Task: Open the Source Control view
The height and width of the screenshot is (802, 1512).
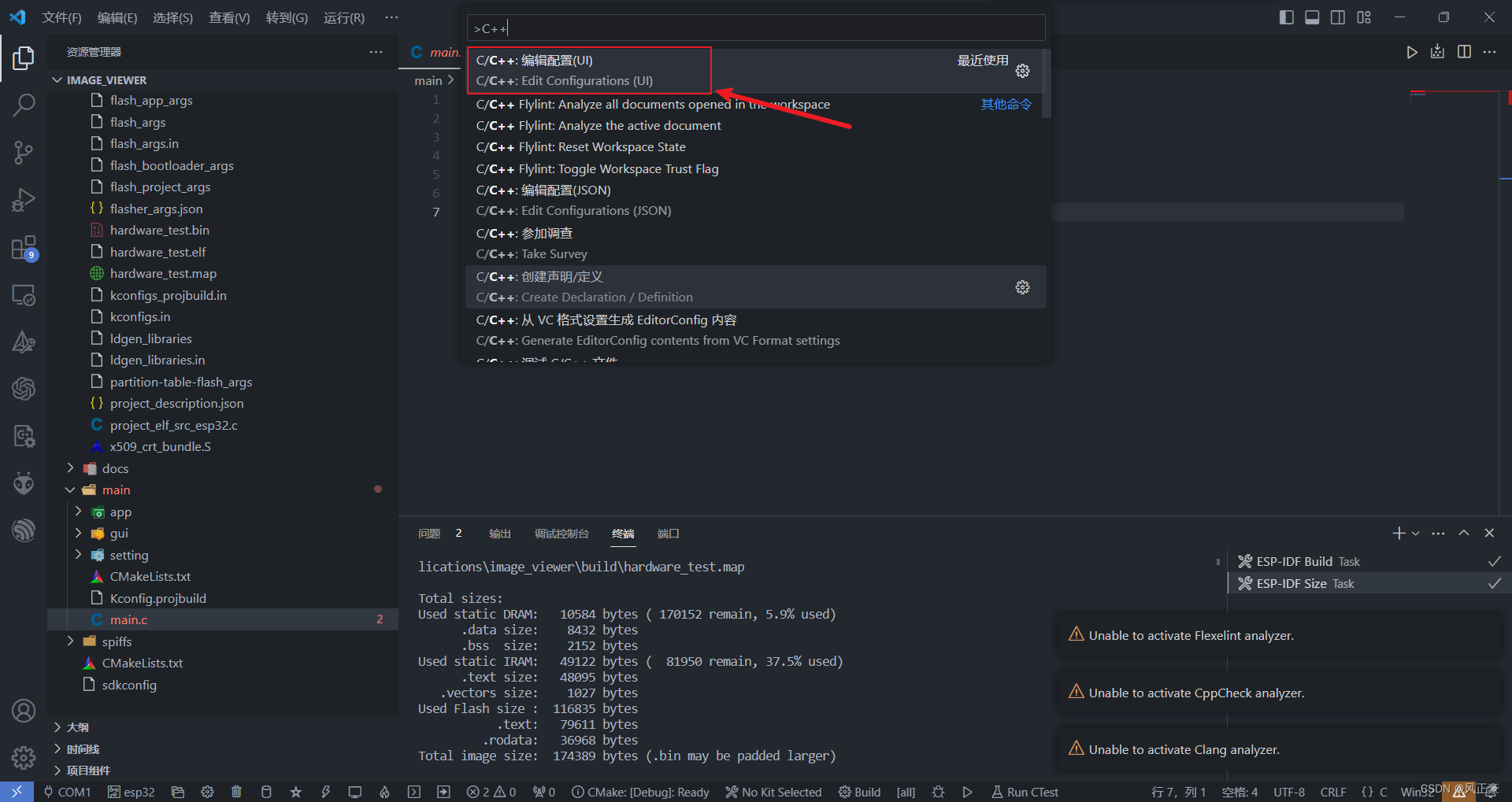Action: [24, 153]
